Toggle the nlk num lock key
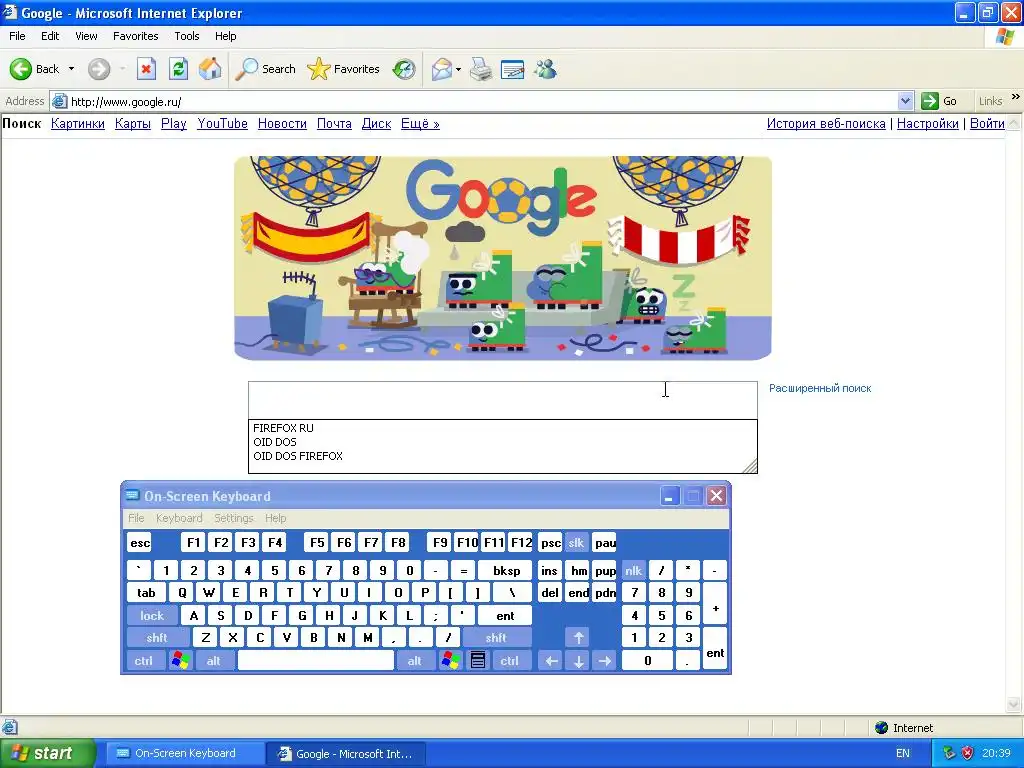Image resolution: width=1024 pixels, height=768 pixels. click(633, 570)
